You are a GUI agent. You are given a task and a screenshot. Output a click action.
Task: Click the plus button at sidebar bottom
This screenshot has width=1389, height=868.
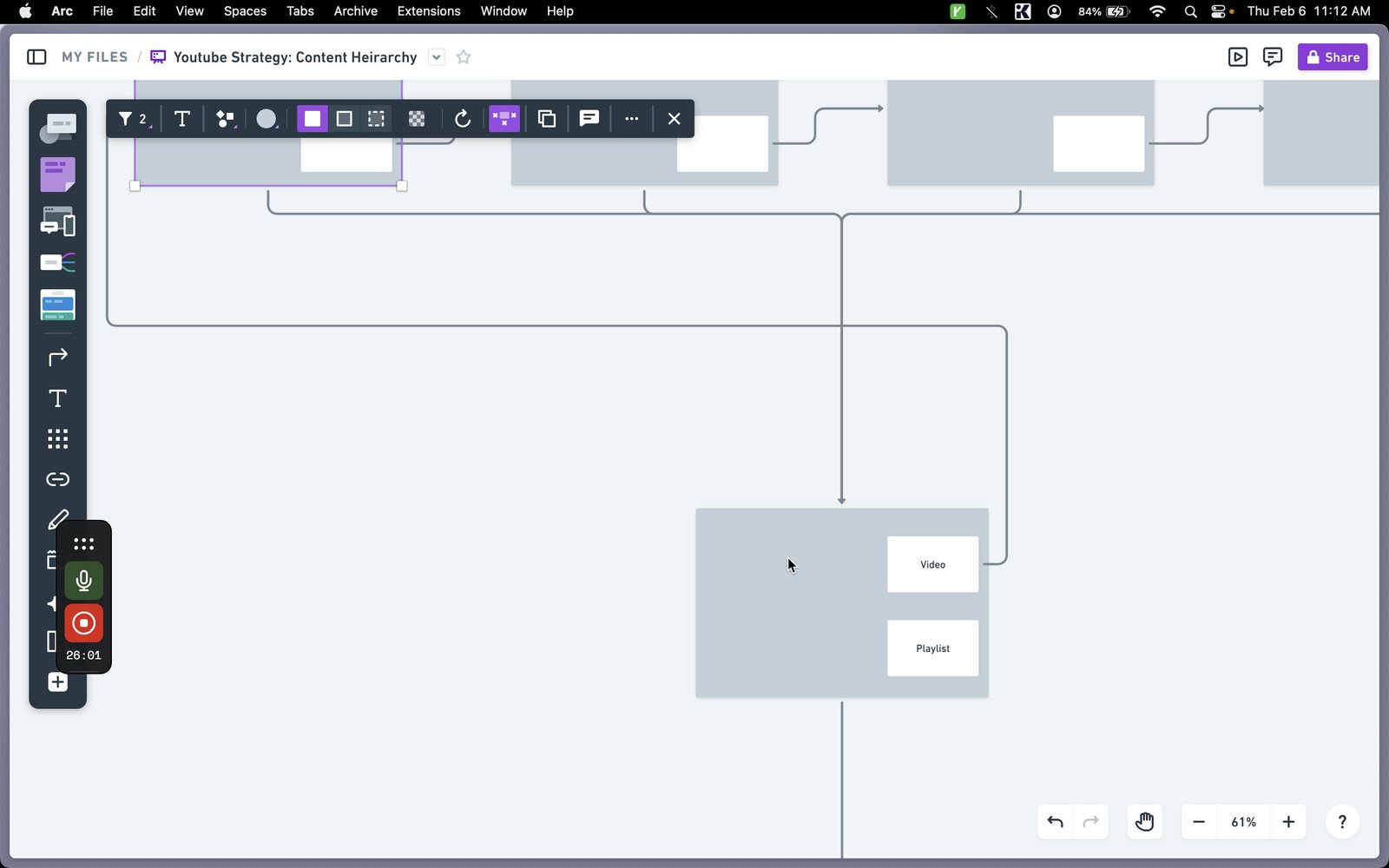tap(58, 682)
